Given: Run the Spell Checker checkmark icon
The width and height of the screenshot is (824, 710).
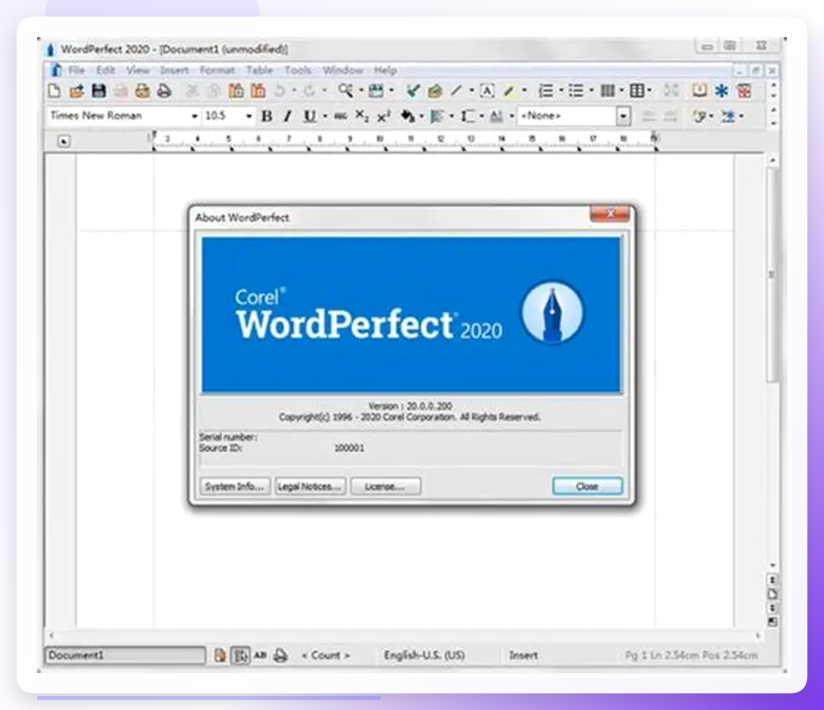Looking at the screenshot, I should coord(413,91).
